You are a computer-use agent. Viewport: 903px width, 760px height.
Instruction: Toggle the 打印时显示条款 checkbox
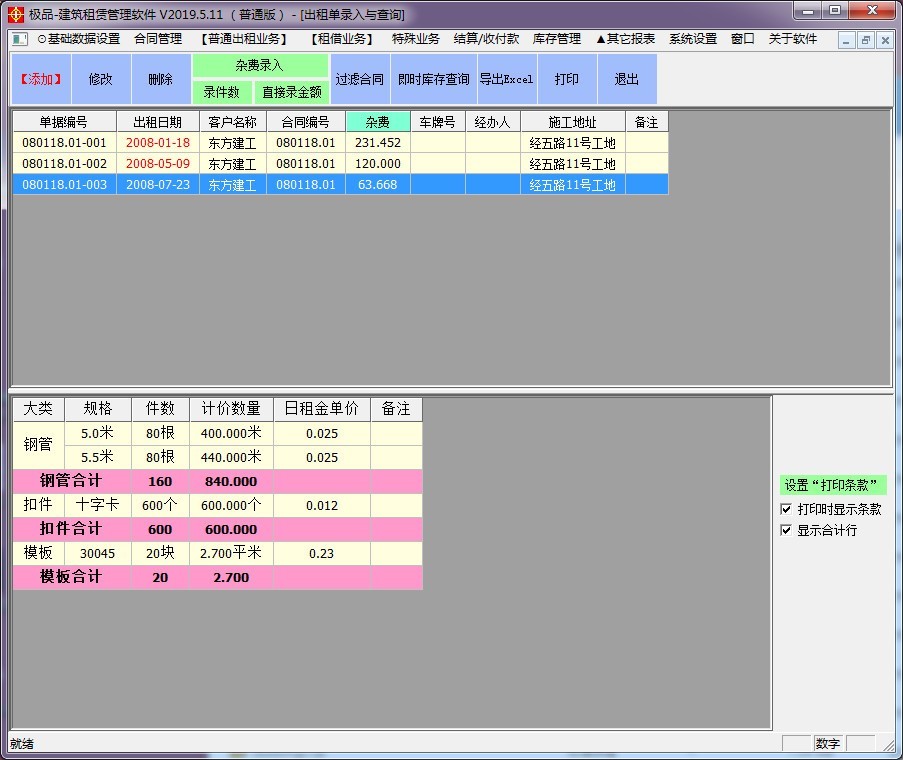[786, 509]
